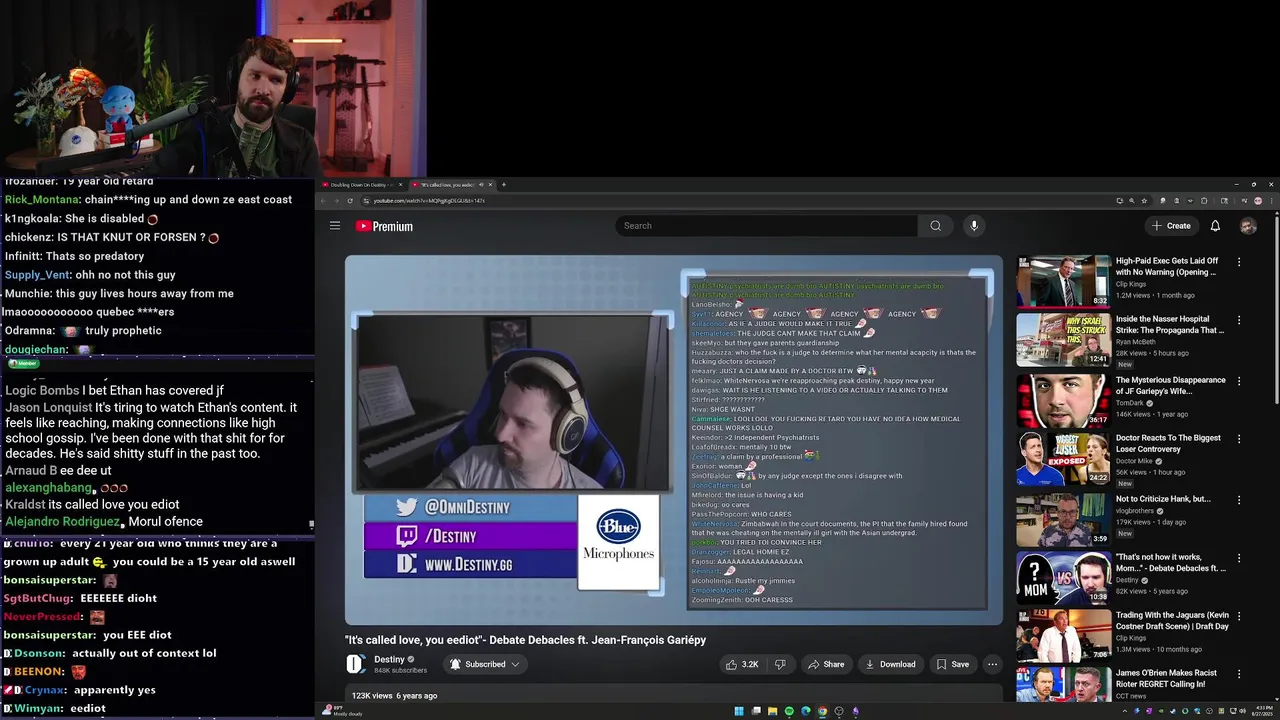Go back in the browser
Viewport: 1280px width, 720px height.
(x=323, y=201)
